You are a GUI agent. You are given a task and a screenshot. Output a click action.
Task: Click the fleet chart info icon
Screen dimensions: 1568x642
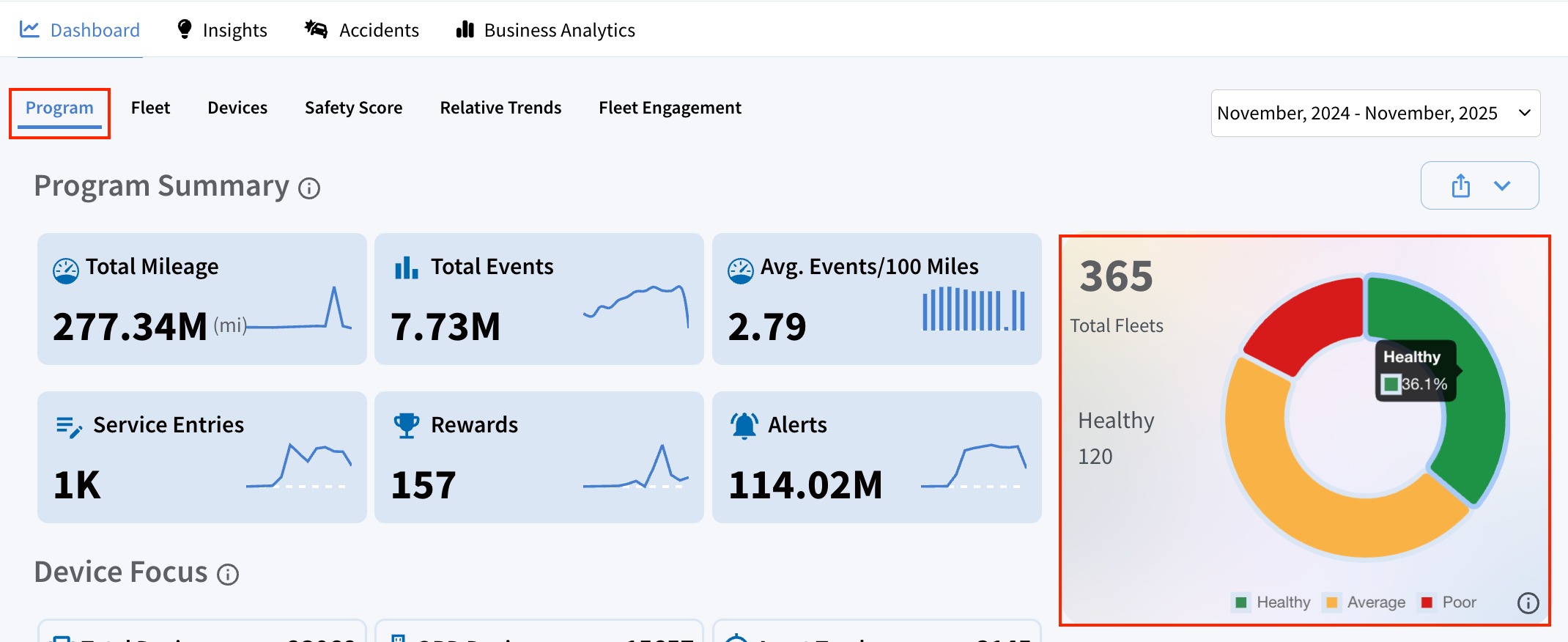[1528, 602]
